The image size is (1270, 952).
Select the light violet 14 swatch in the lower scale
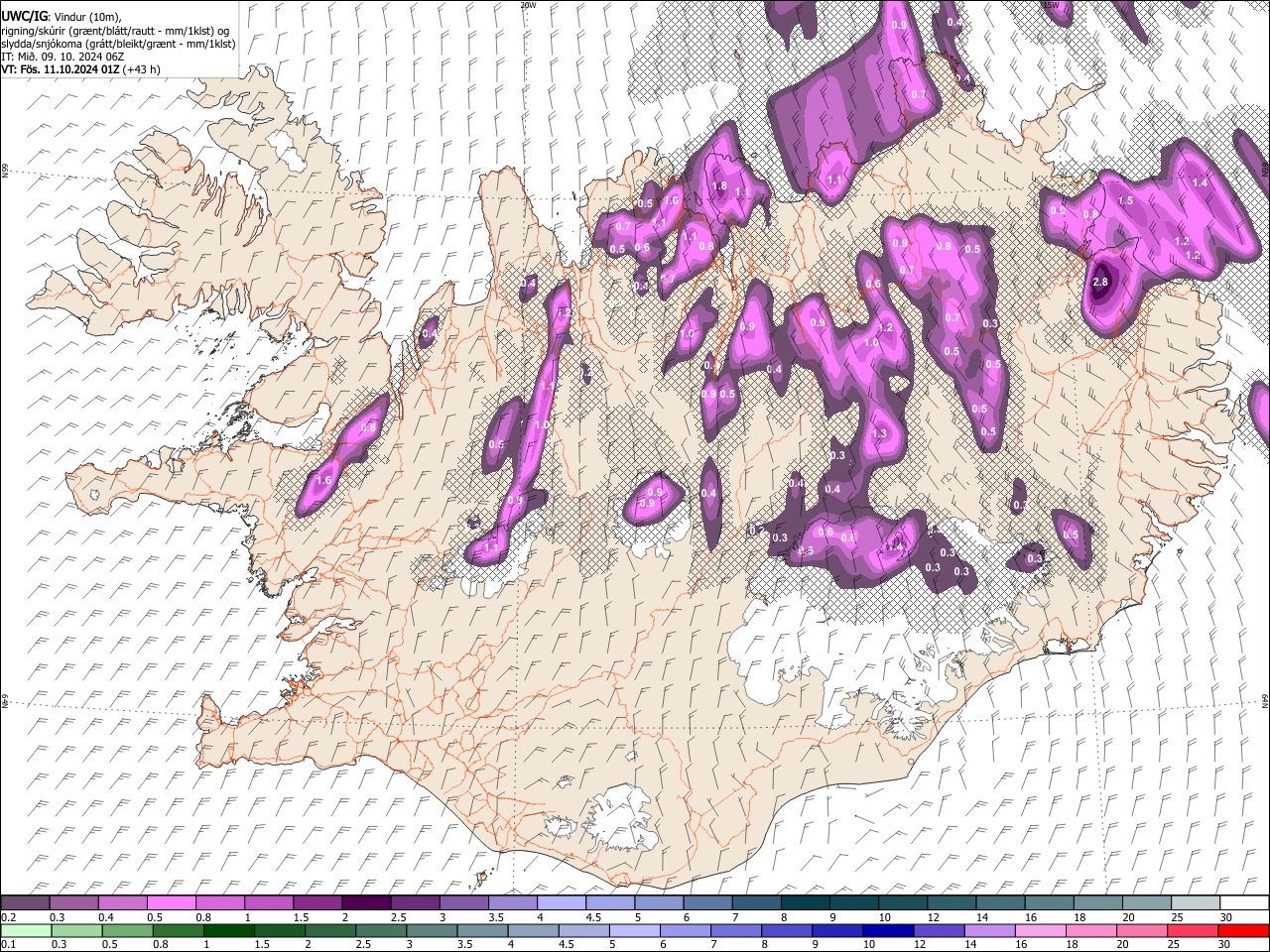click(x=989, y=930)
